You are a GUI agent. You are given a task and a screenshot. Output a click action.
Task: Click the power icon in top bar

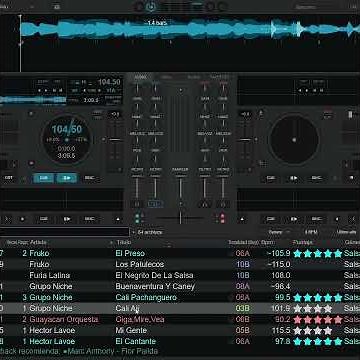pyautogui.click(x=151, y=6)
